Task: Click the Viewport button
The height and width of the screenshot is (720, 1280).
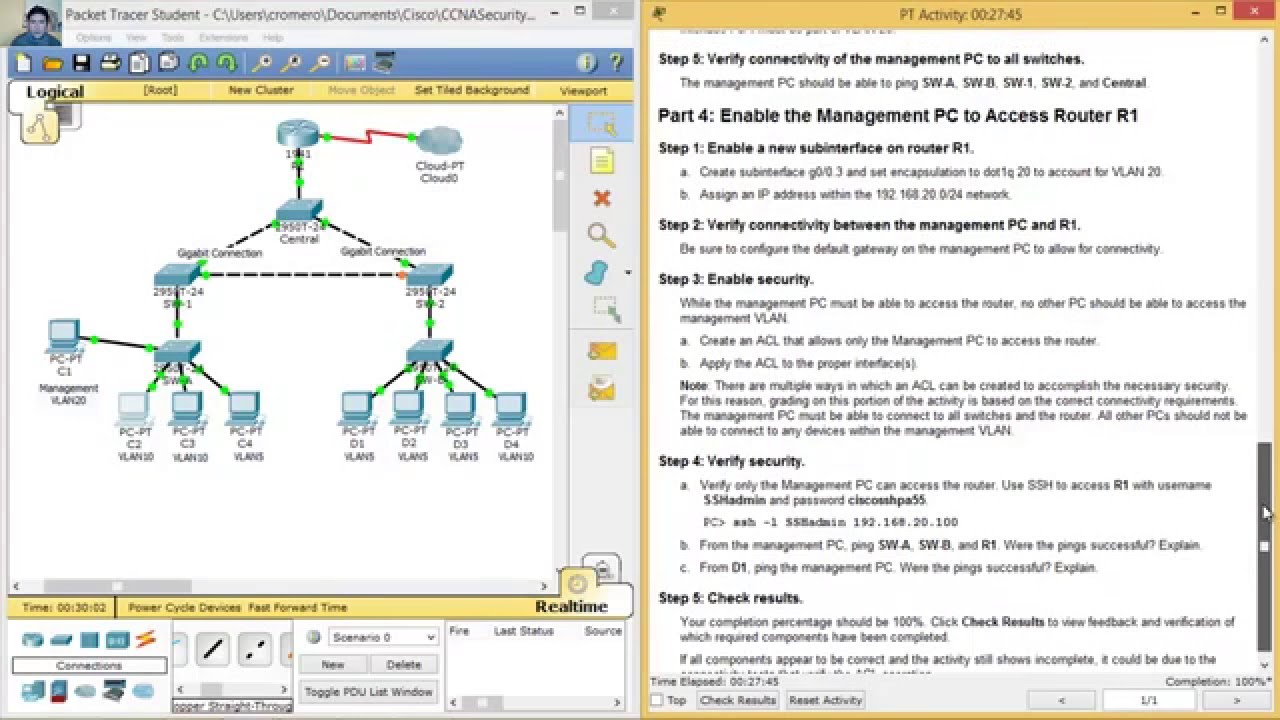Action: (583, 91)
